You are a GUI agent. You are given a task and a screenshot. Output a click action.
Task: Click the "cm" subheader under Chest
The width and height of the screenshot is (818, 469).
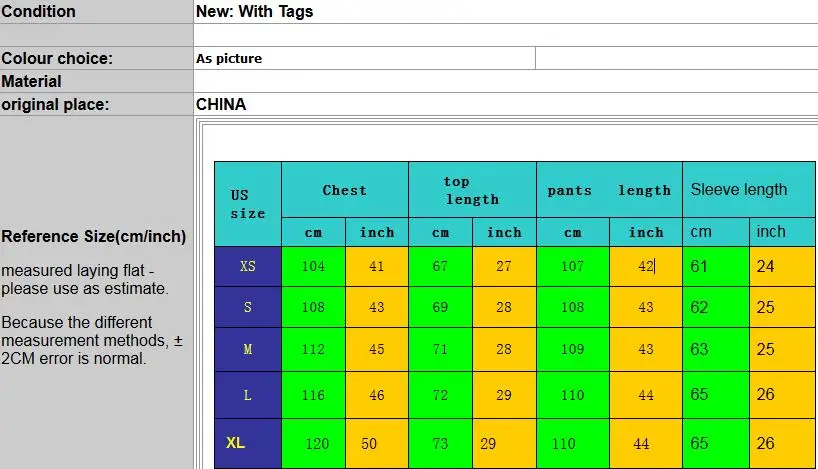point(314,232)
